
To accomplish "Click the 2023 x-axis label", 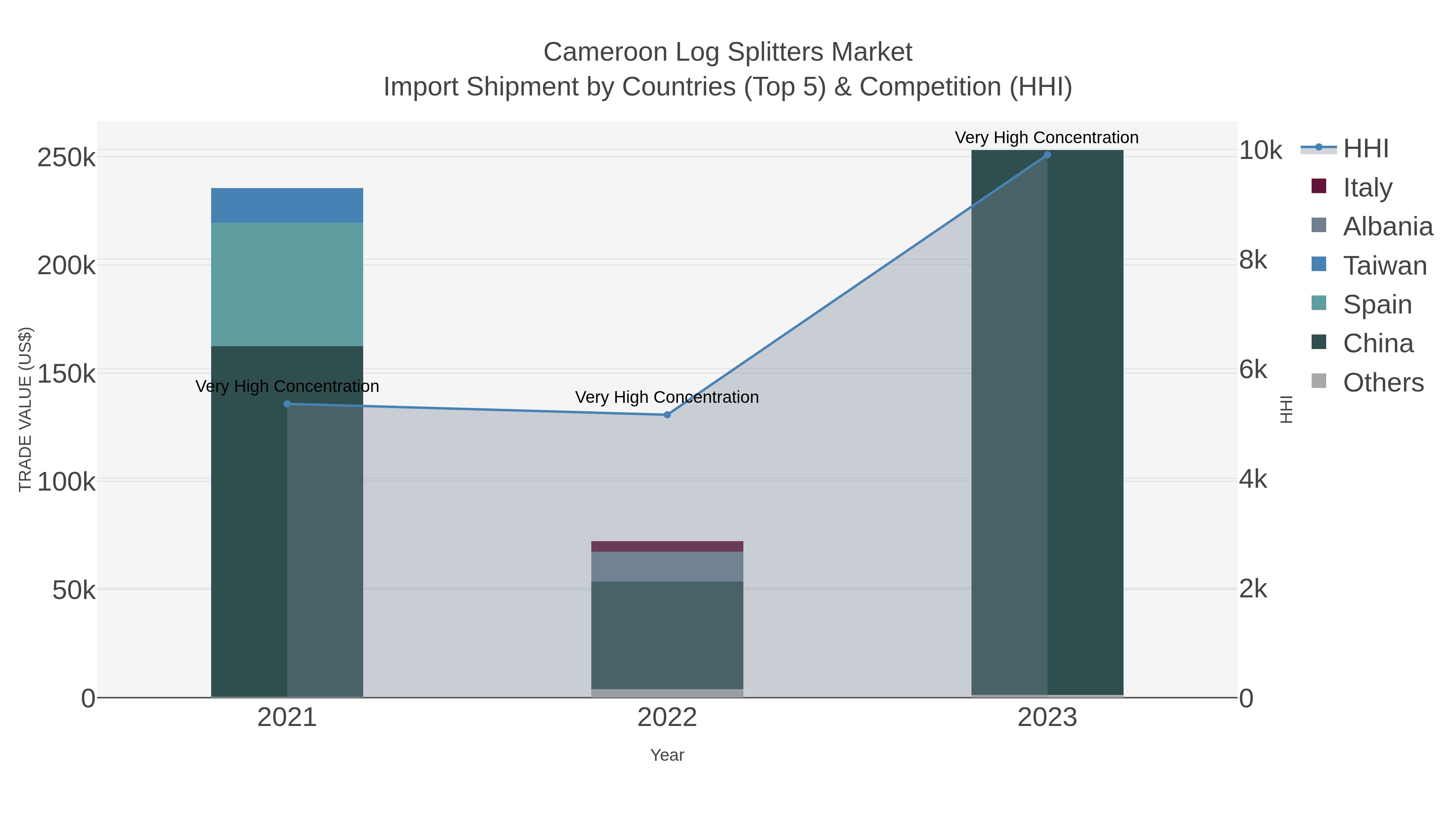I will tap(1048, 718).
